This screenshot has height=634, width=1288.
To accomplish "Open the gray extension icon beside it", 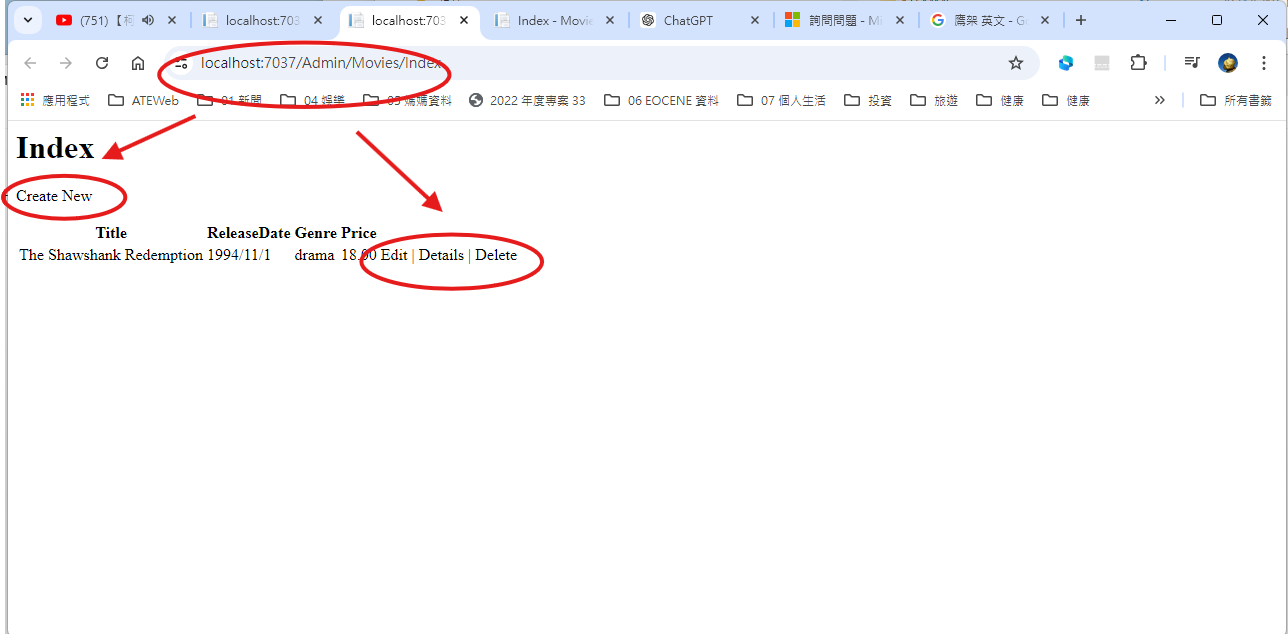I will point(1102,63).
